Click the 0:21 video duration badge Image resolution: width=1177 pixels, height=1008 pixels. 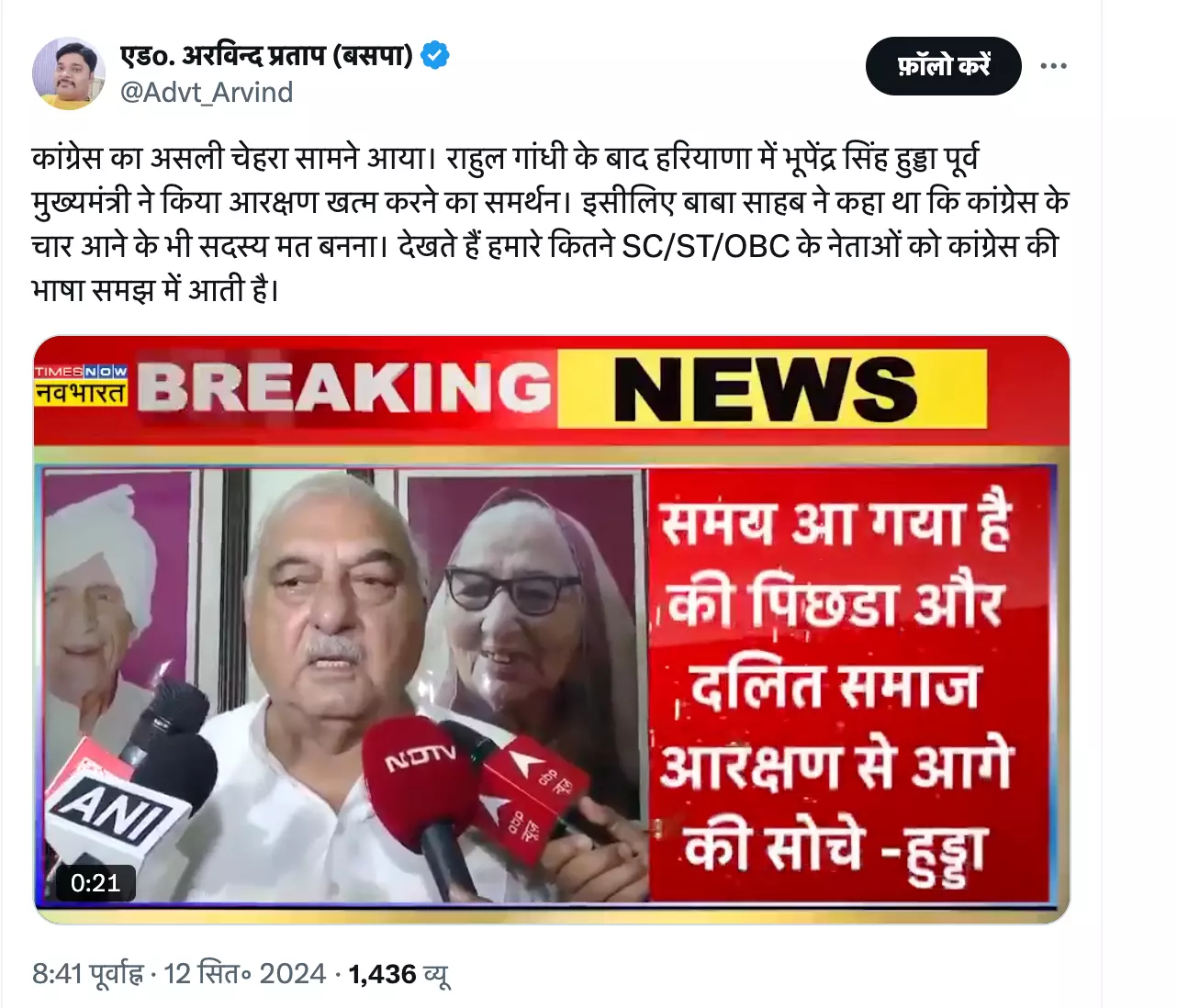point(95,883)
